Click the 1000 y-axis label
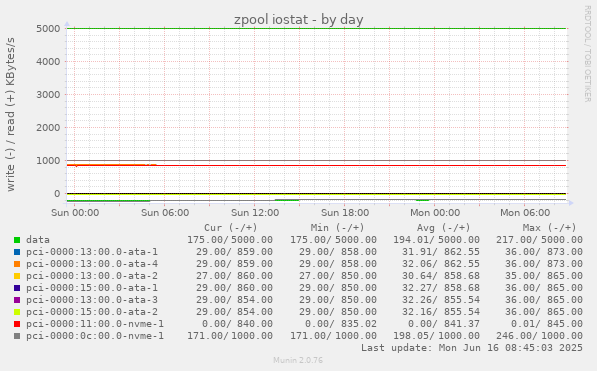The image size is (597, 371). tap(48, 161)
